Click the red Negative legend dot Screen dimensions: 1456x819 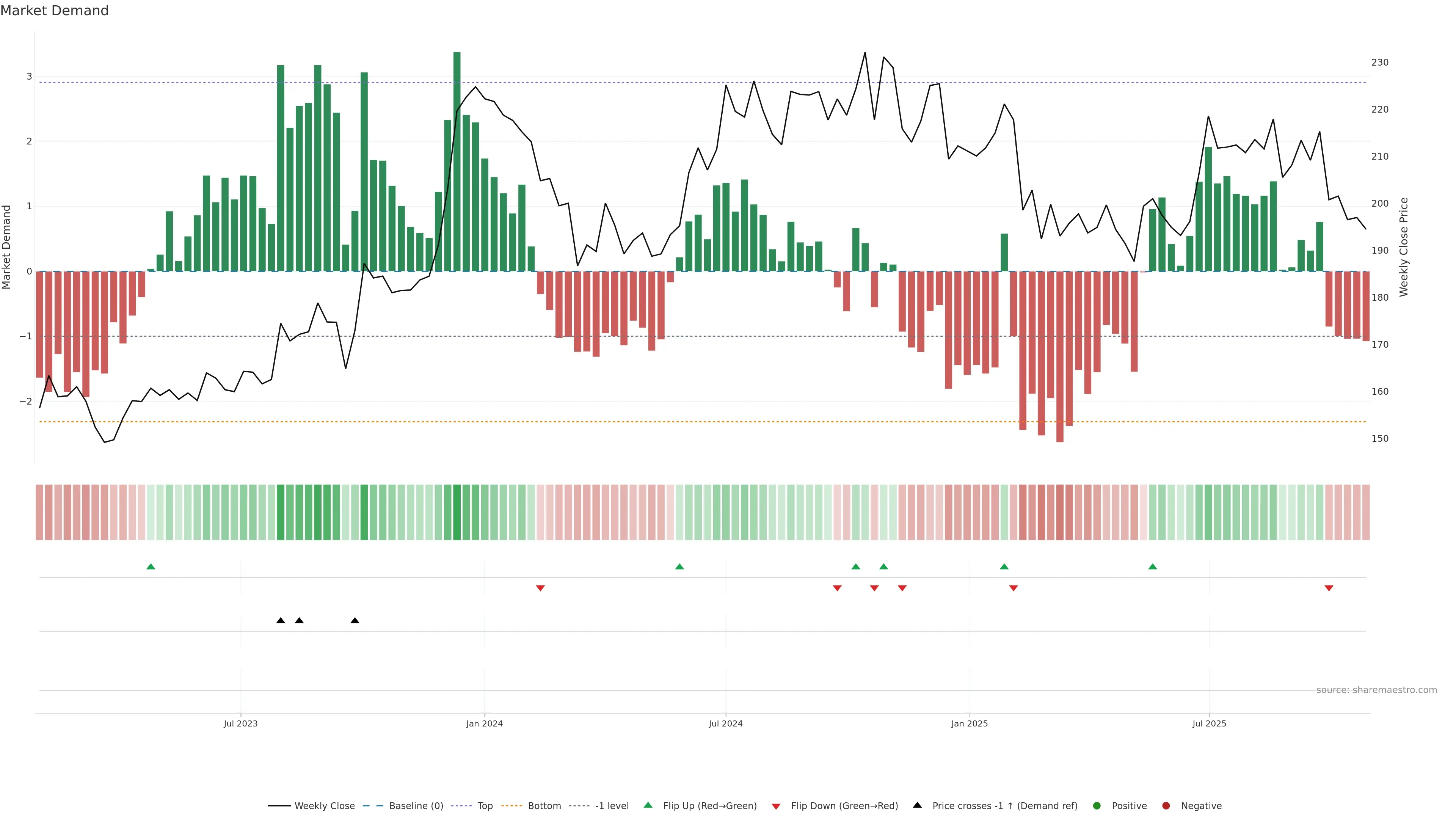pos(1166,806)
